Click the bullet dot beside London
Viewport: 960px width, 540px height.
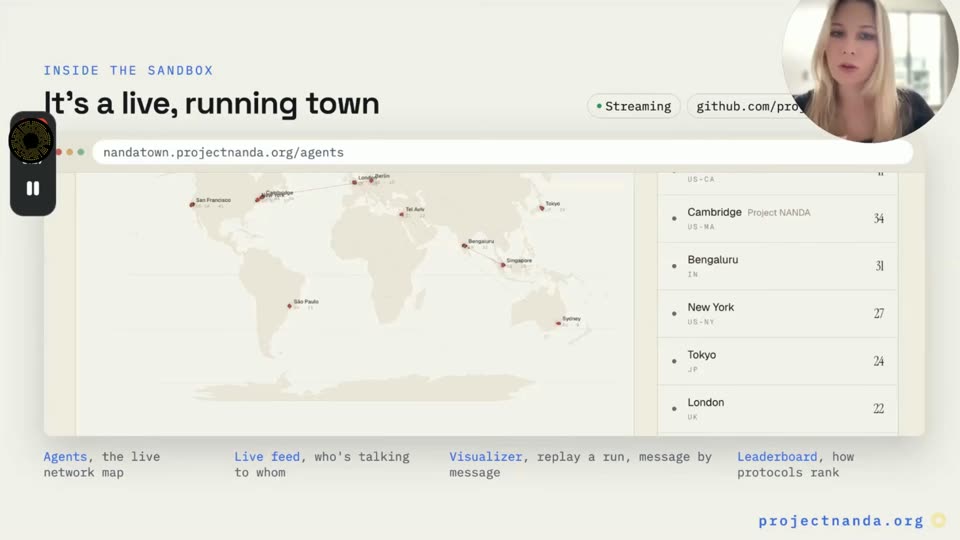[674, 409]
